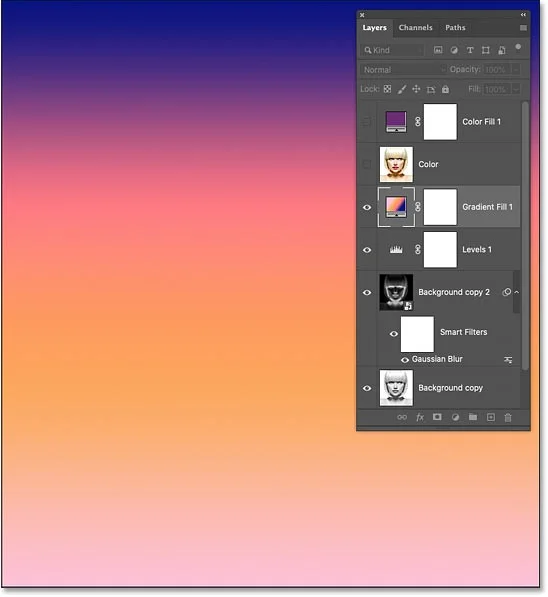Select the Background copy layer thumbnail

point(396,388)
